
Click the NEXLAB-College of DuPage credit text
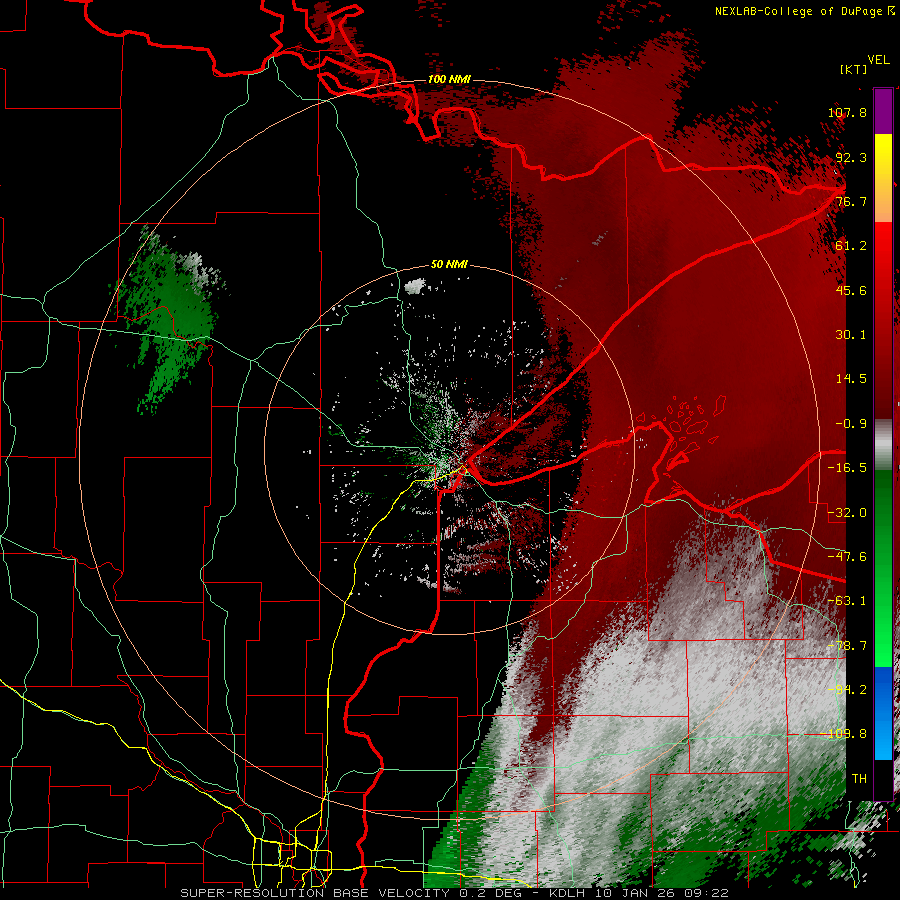[798, 11]
